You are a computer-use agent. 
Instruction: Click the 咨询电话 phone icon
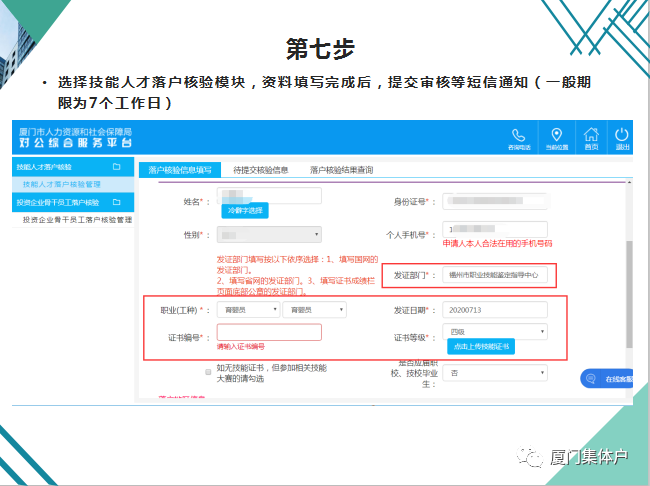click(518, 136)
